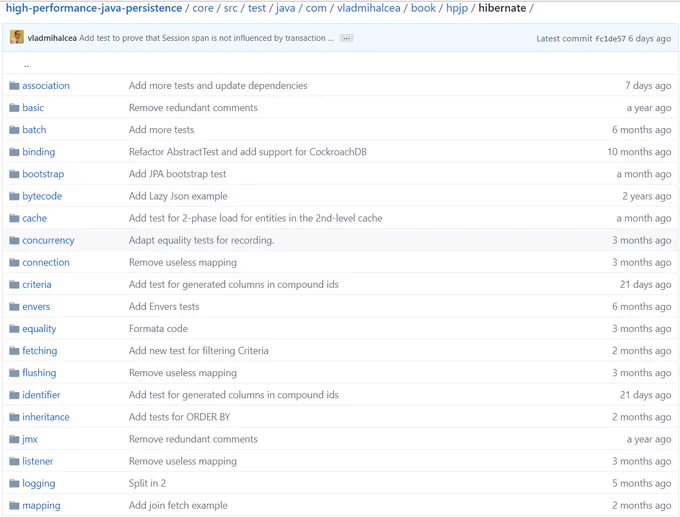The width and height of the screenshot is (680, 517).
Task: Open the listener folder
Action: tap(38, 461)
